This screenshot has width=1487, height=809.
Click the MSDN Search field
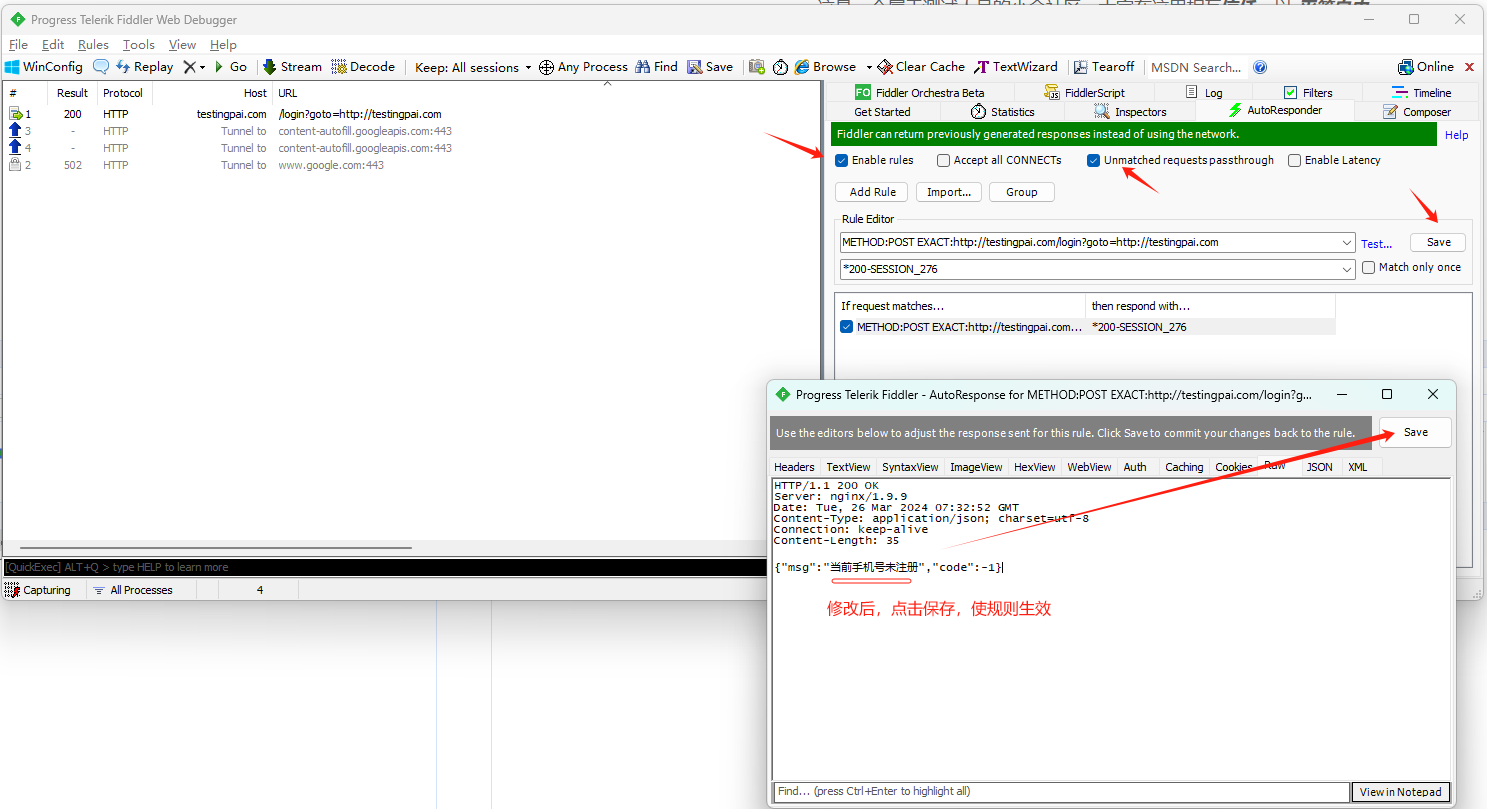pos(1196,67)
